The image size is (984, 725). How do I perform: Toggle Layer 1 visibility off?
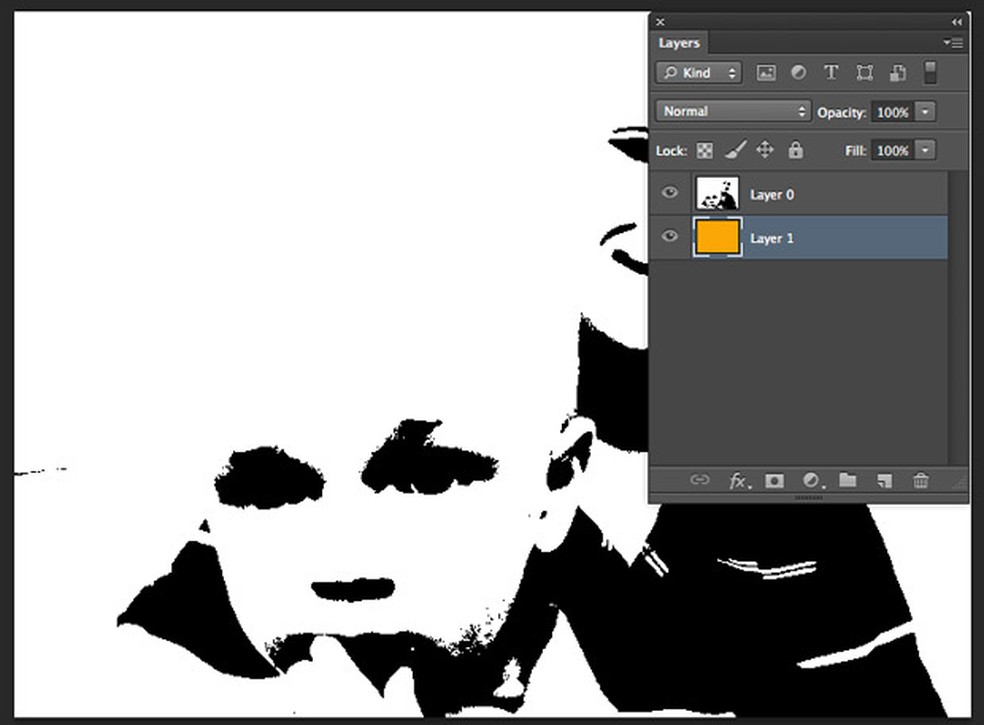[669, 237]
